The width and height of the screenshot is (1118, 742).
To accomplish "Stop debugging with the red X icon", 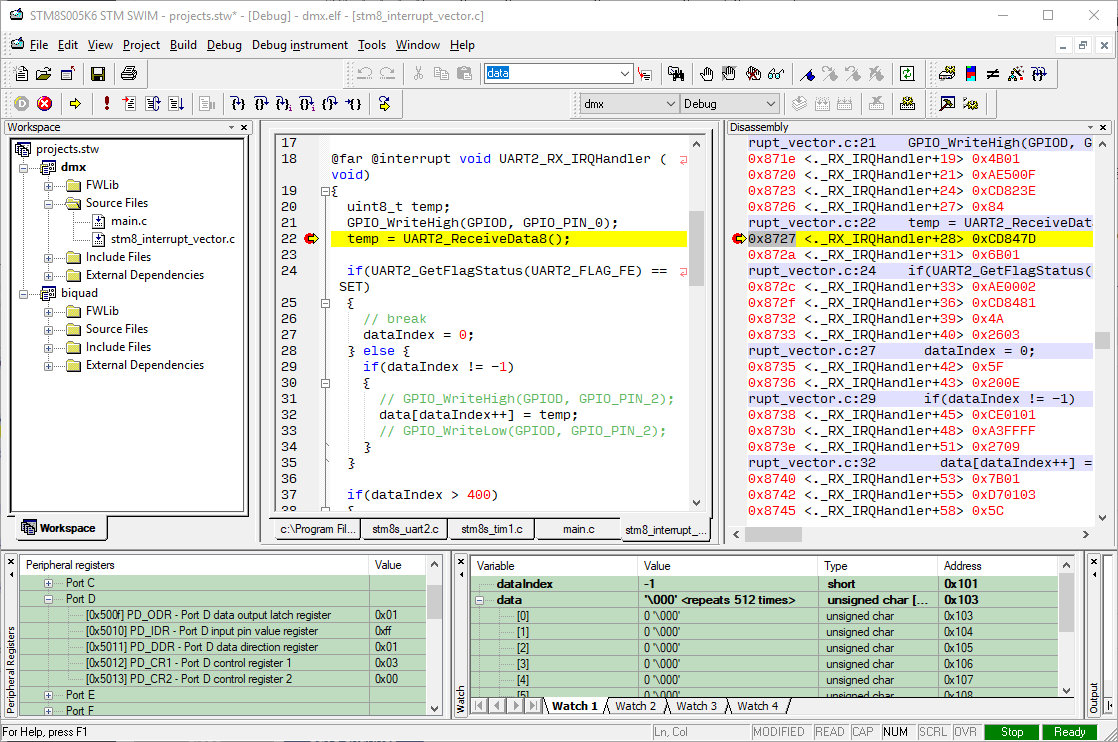I will click(x=45, y=104).
